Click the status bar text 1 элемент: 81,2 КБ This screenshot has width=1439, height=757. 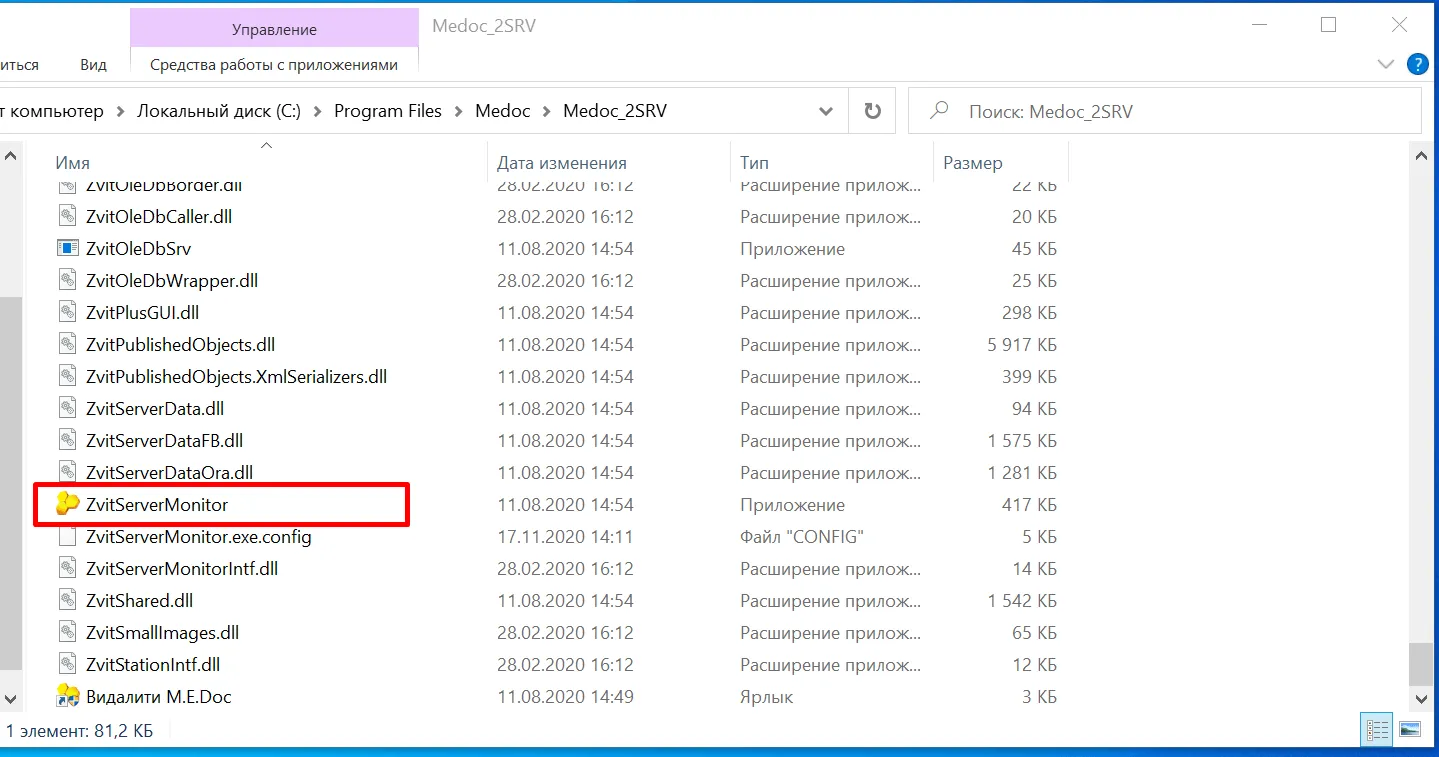click(x=80, y=731)
